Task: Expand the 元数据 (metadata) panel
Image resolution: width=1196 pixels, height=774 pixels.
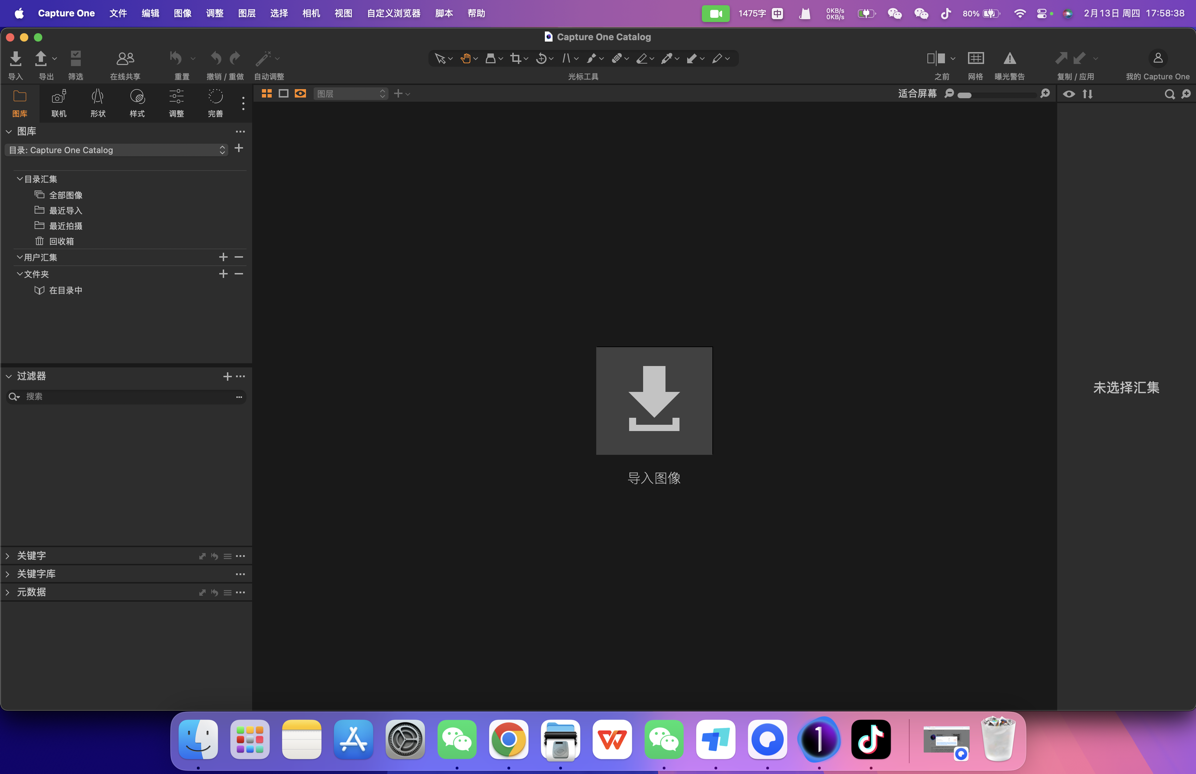Action: click(x=33, y=591)
